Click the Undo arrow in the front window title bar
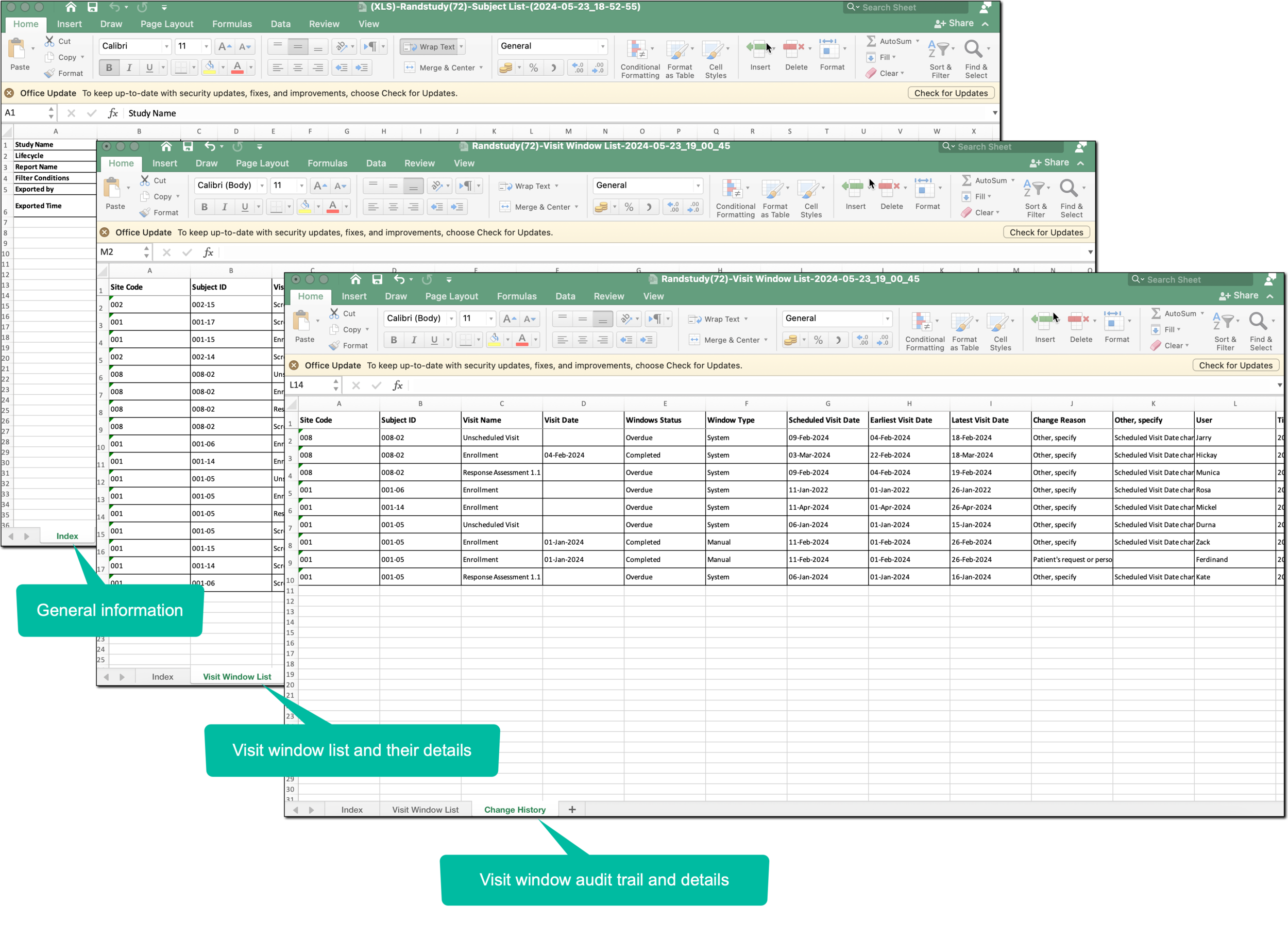Image resolution: width=1288 pixels, height=938 pixels. pos(399,279)
